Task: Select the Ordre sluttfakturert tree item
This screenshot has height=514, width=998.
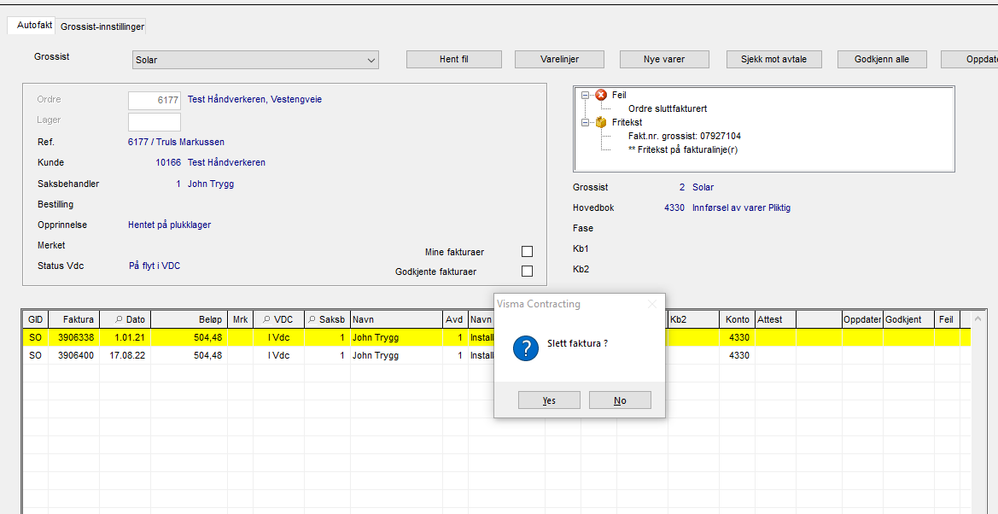Action: (x=667, y=109)
